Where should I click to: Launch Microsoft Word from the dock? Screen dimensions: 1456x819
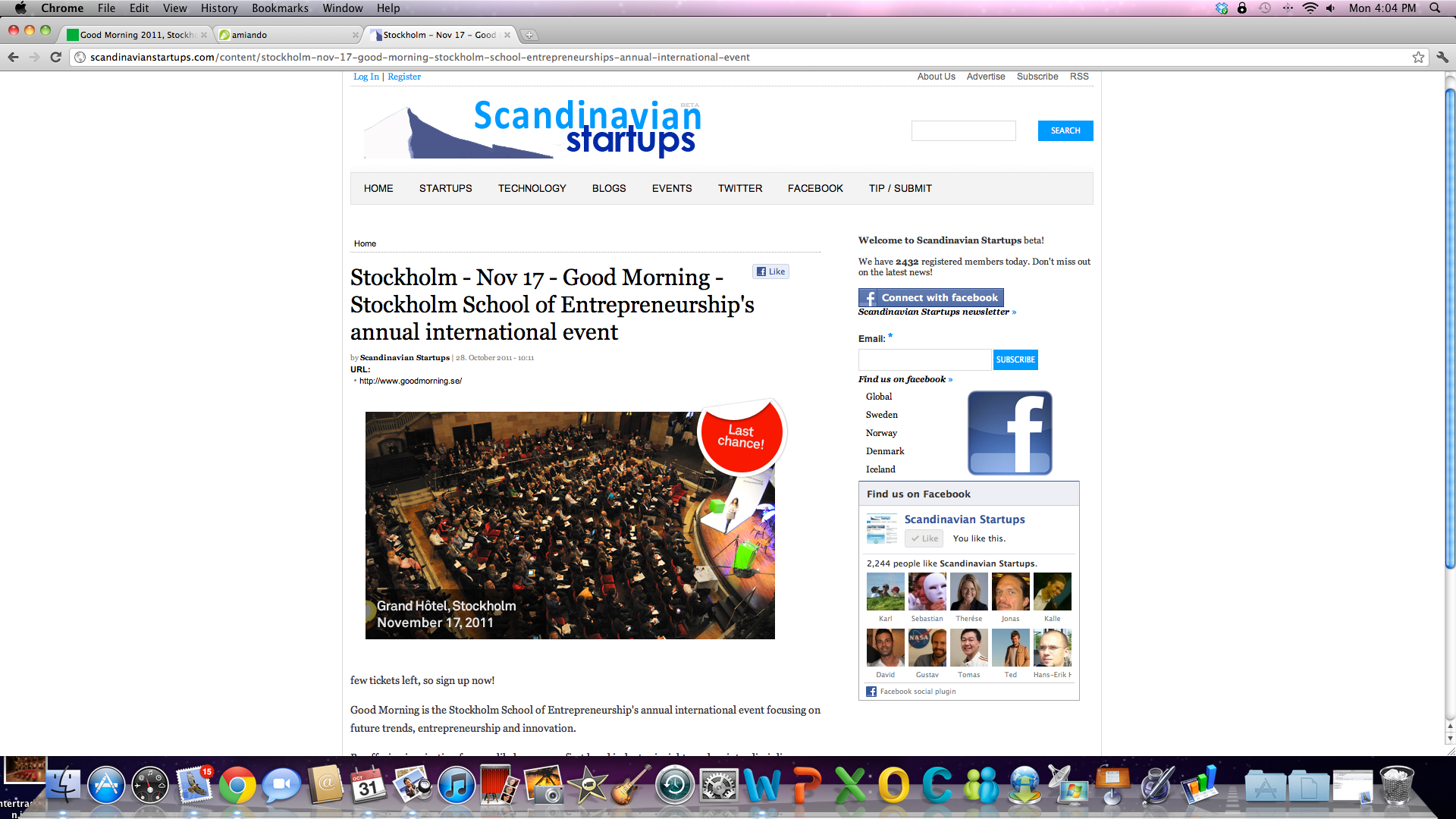point(762,785)
